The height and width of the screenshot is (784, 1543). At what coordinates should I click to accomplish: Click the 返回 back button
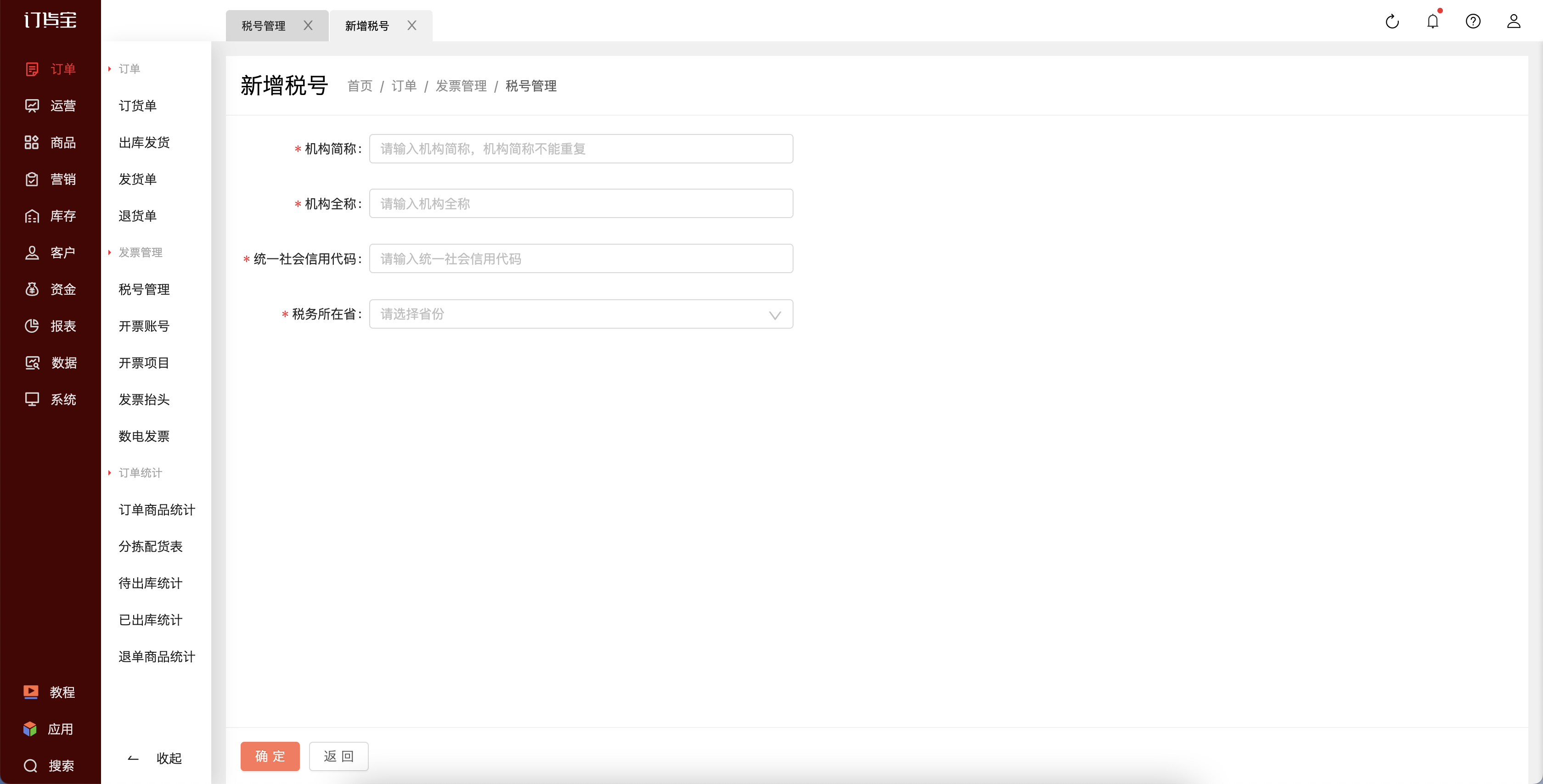[338, 756]
